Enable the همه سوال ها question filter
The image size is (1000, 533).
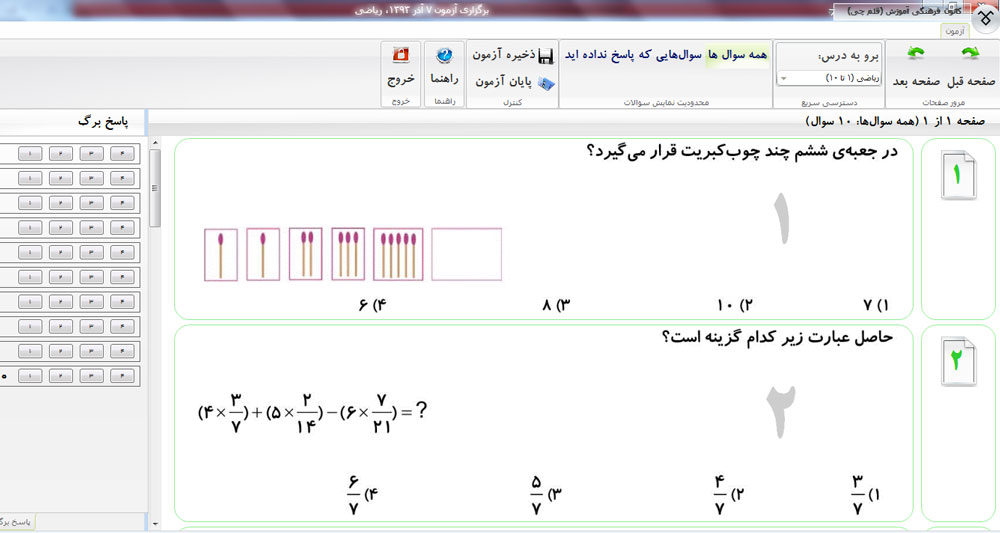point(738,54)
